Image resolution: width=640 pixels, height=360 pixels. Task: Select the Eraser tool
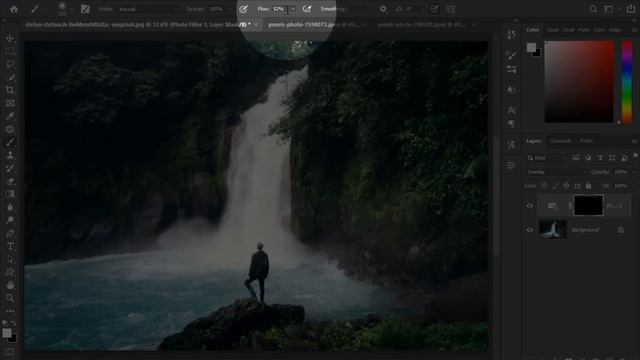coord(10,181)
